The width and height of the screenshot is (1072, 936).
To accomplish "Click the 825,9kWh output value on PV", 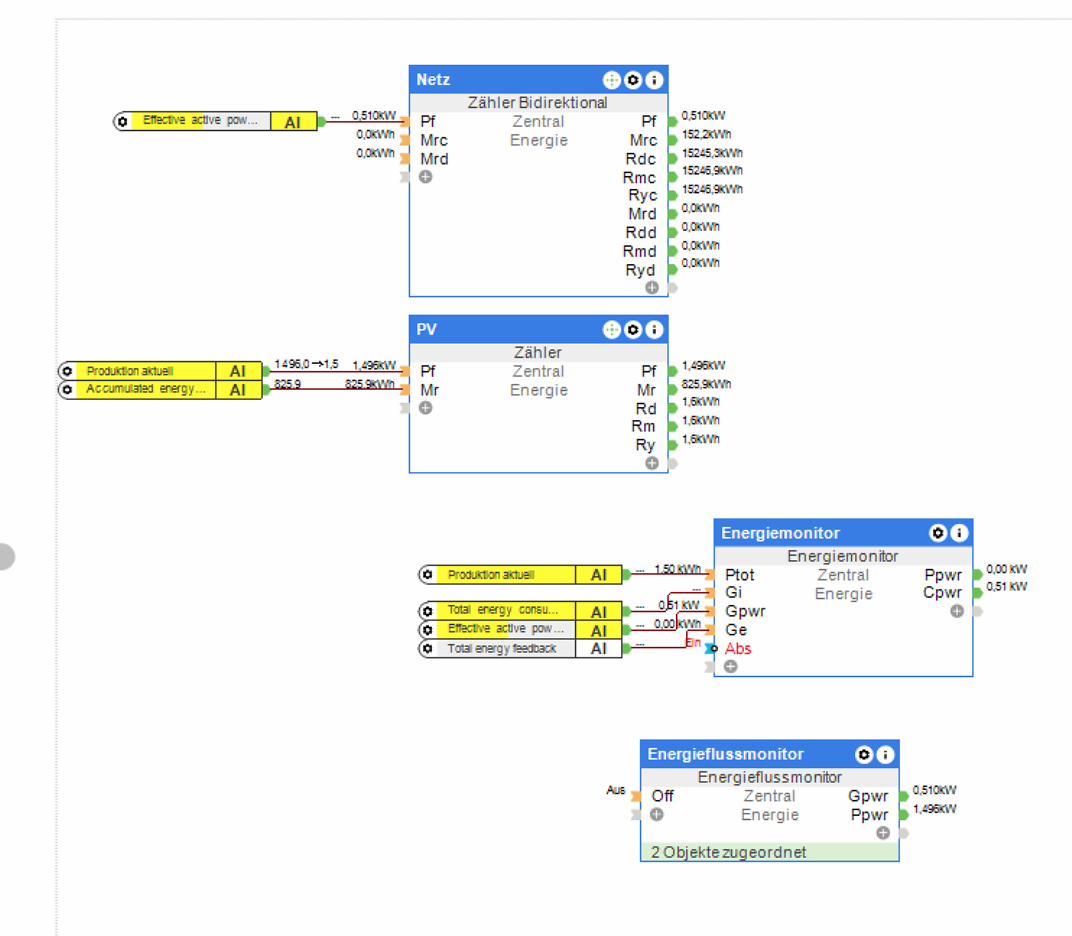I will pyautogui.click(x=706, y=384).
